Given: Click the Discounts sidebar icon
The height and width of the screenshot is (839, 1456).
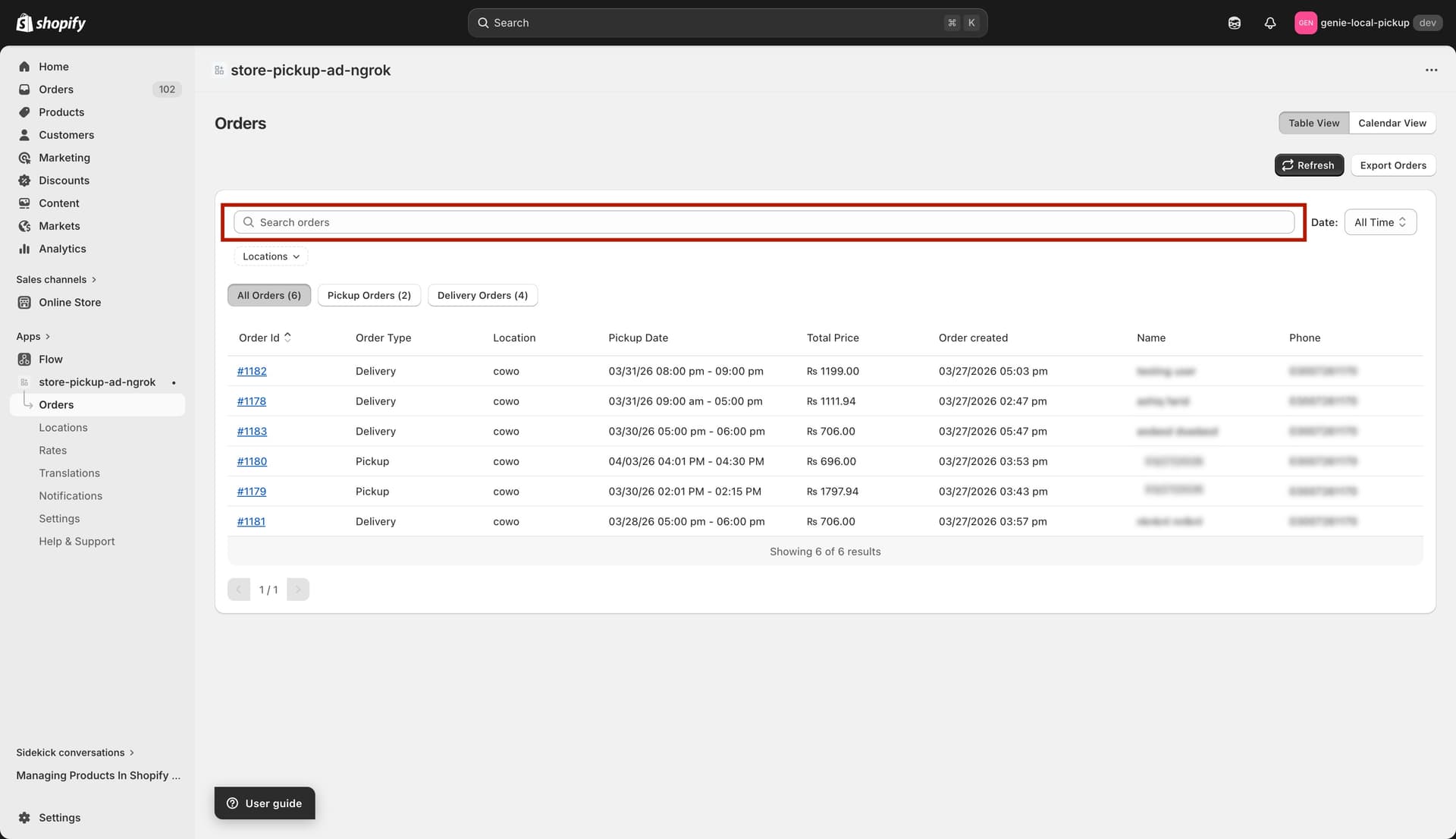Looking at the screenshot, I should pos(25,181).
